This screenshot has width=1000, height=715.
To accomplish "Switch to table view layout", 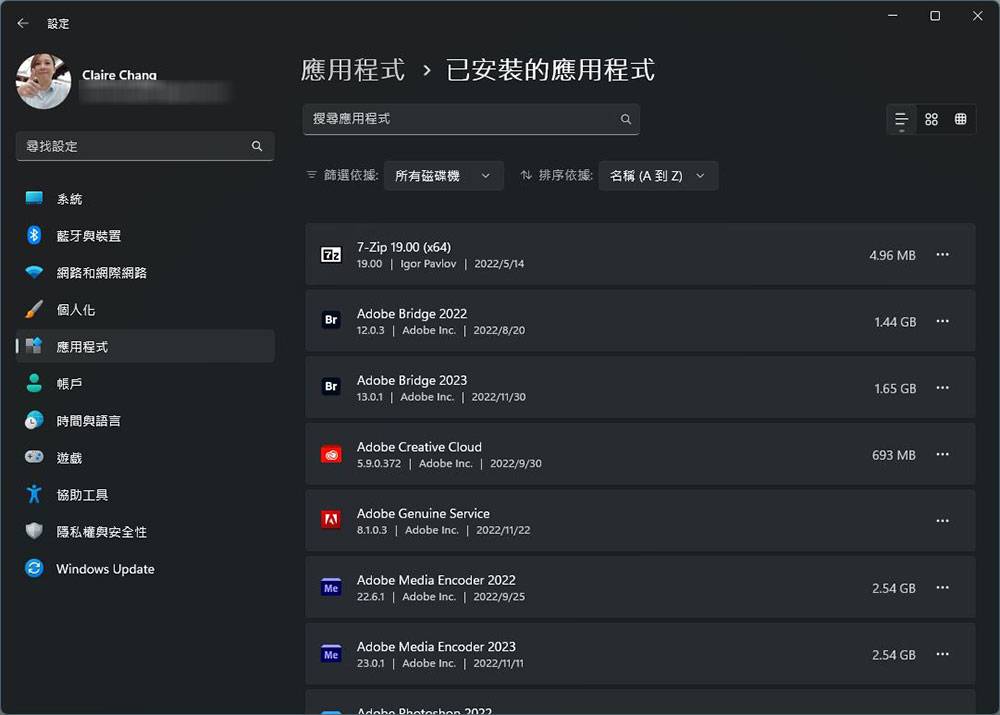I will (x=961, y=118).
